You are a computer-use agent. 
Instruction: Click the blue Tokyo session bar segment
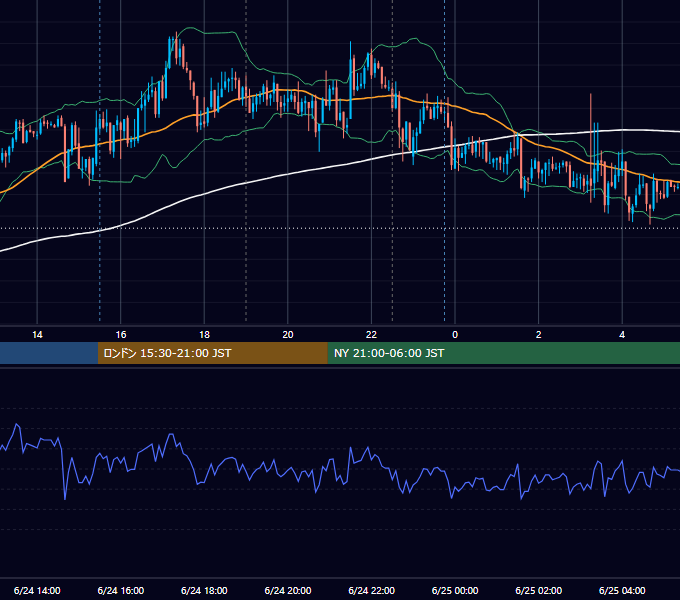click(x=49, y=353)
